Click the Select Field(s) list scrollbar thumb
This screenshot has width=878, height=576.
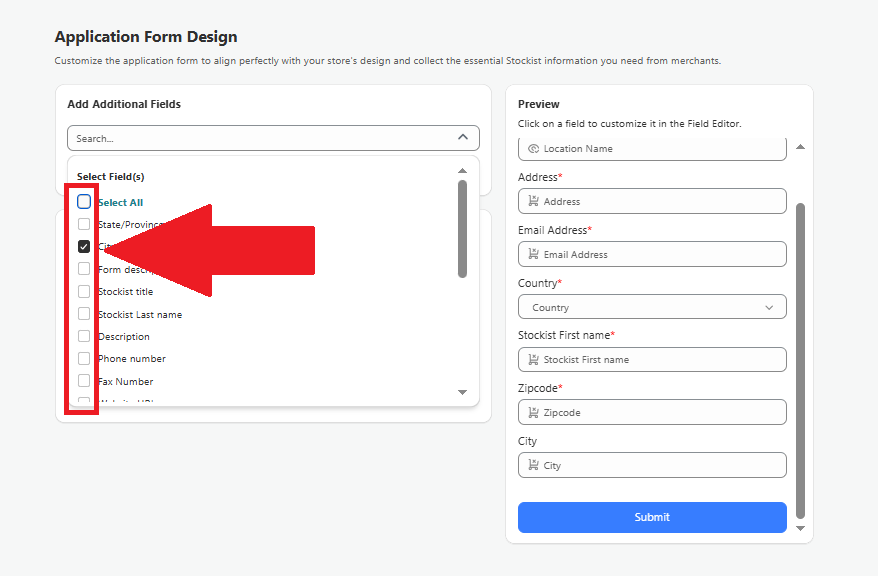pyautogui.click(x=462, y=228)
